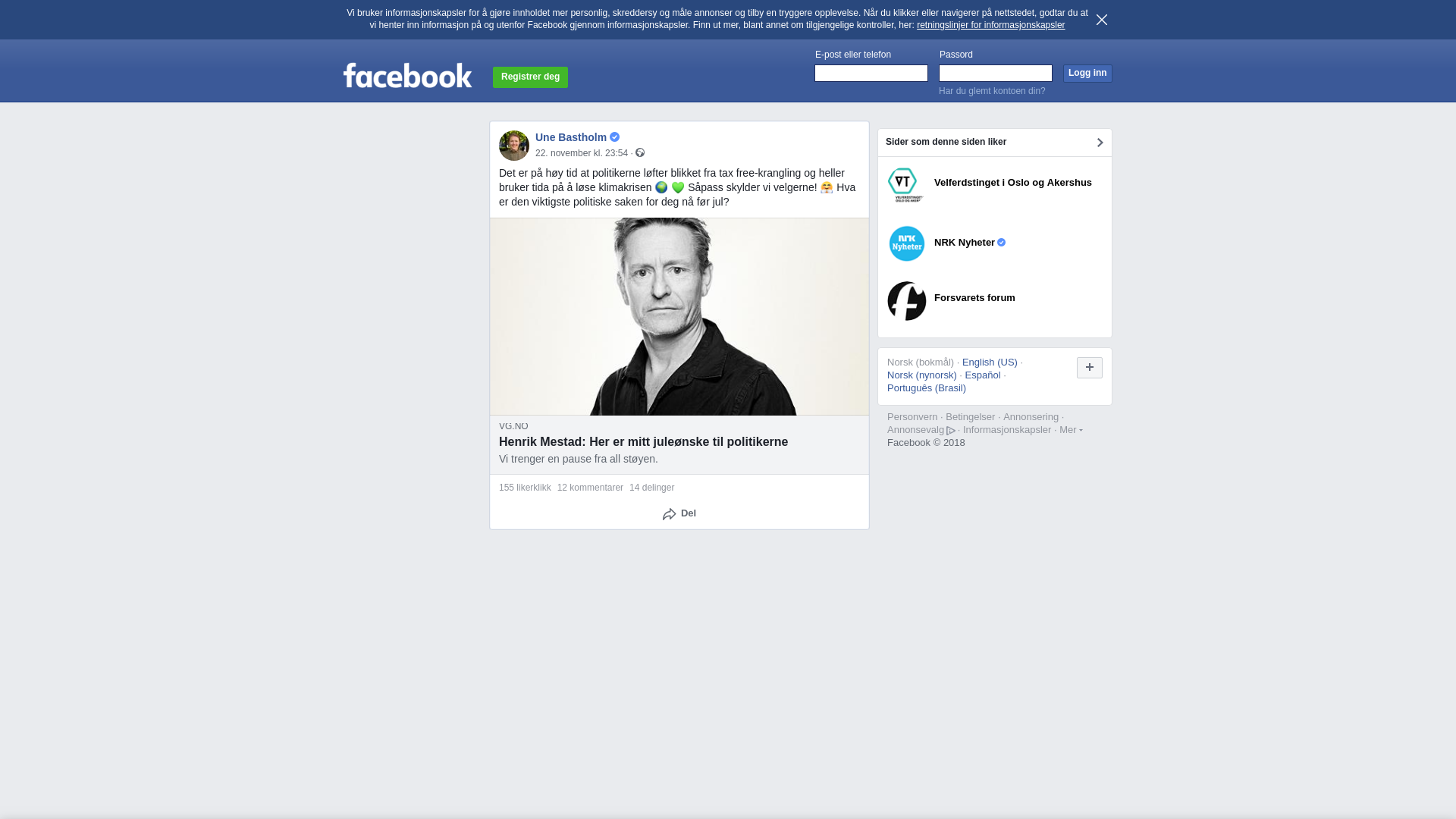Click the Facebook logo
The width and height of the screenshot is (1456, 819).
pos(407,75)
